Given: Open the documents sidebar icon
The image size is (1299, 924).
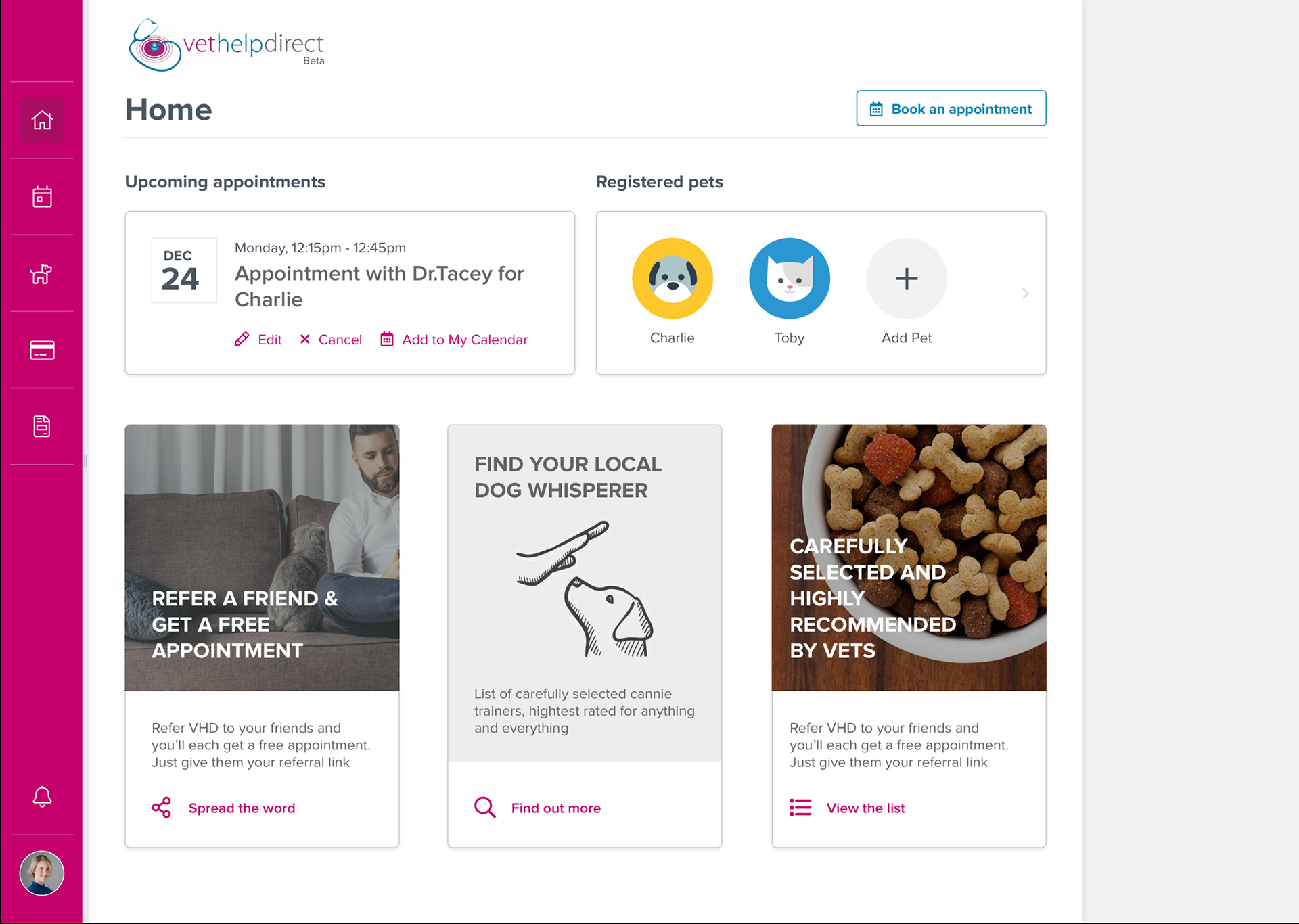Looking at the screenshot, I should [x=42, y=426].
